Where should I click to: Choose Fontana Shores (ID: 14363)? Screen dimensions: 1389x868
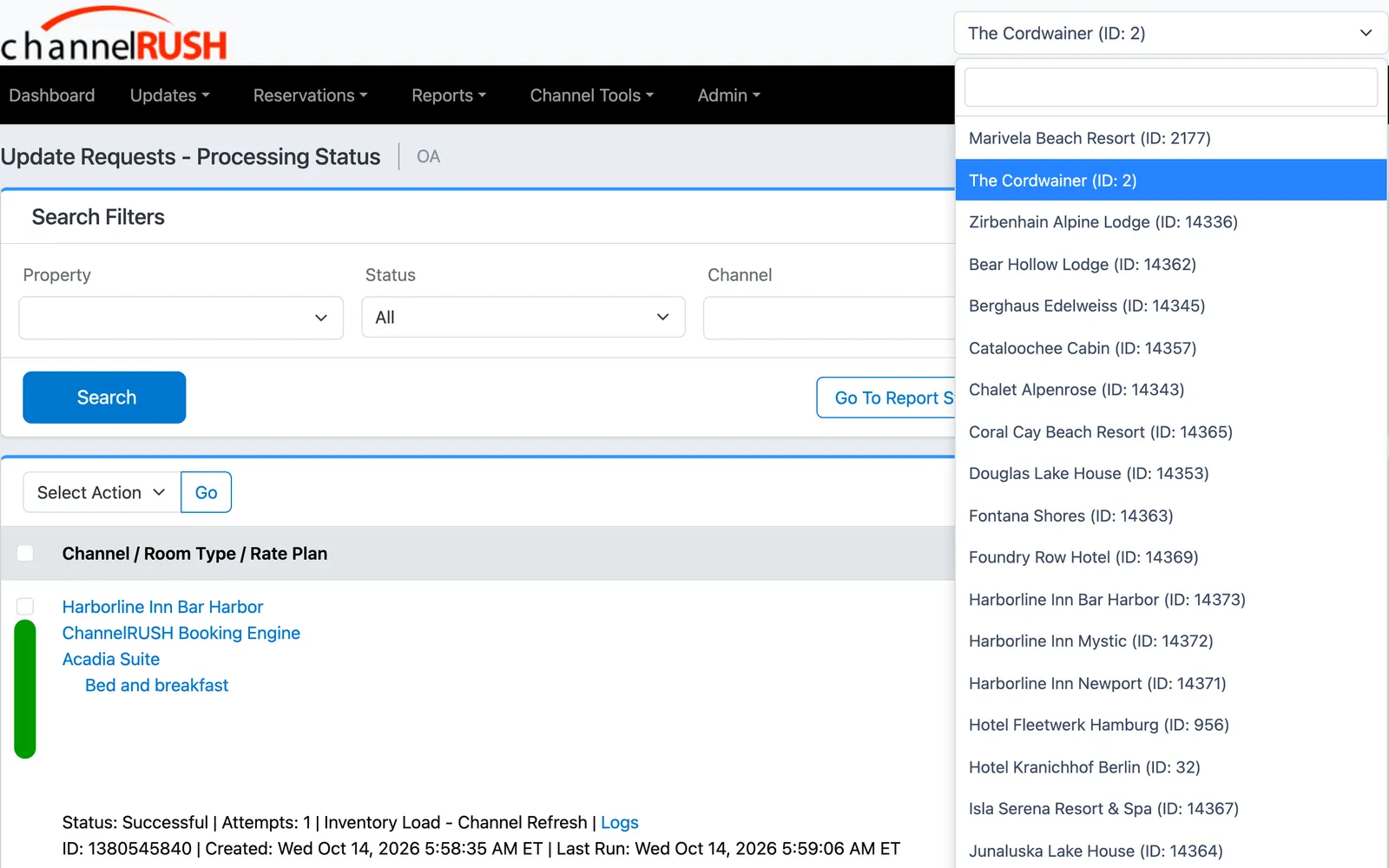tap(1170, 516)
